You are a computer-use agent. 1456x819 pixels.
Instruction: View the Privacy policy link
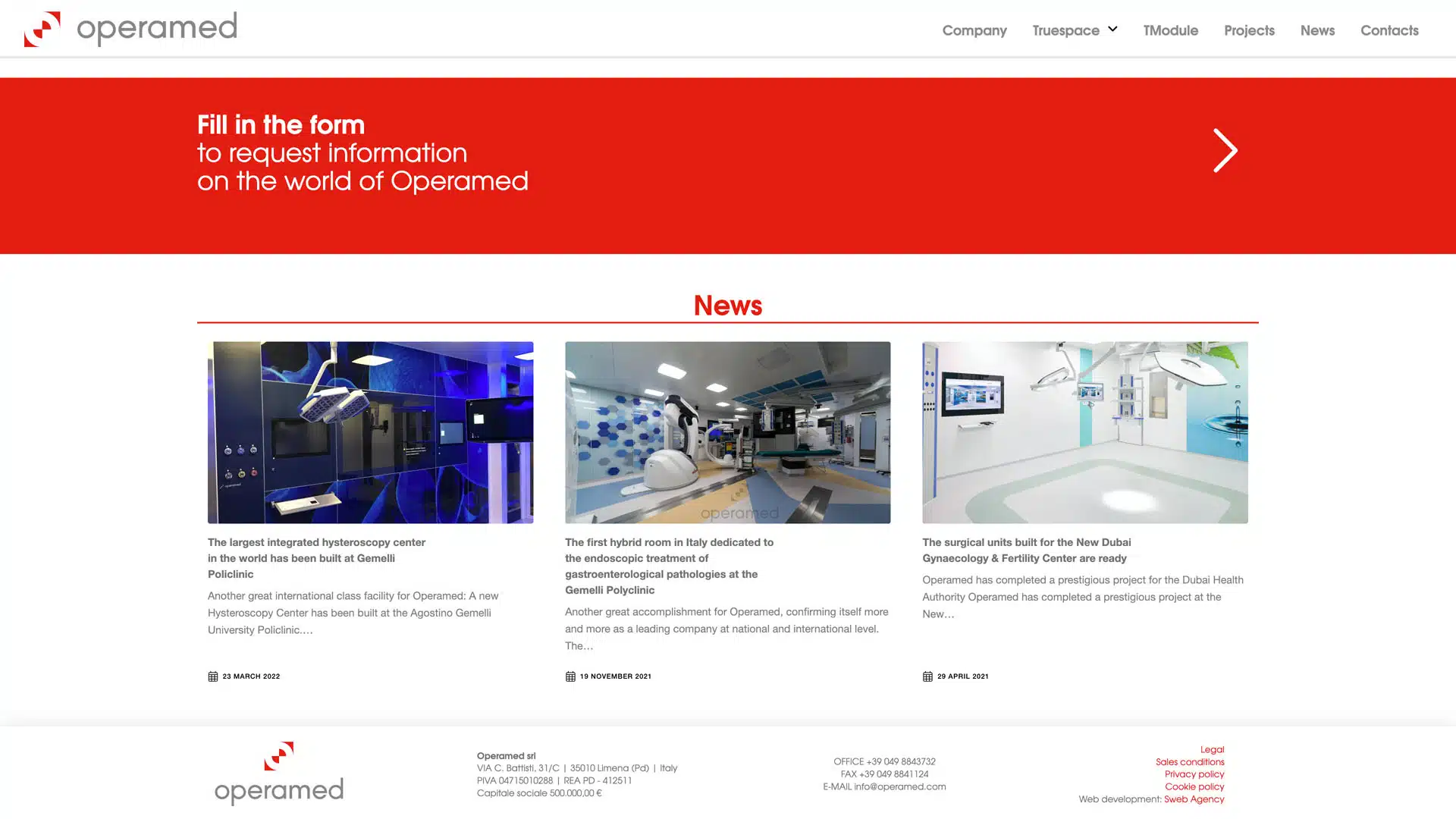1194,774
